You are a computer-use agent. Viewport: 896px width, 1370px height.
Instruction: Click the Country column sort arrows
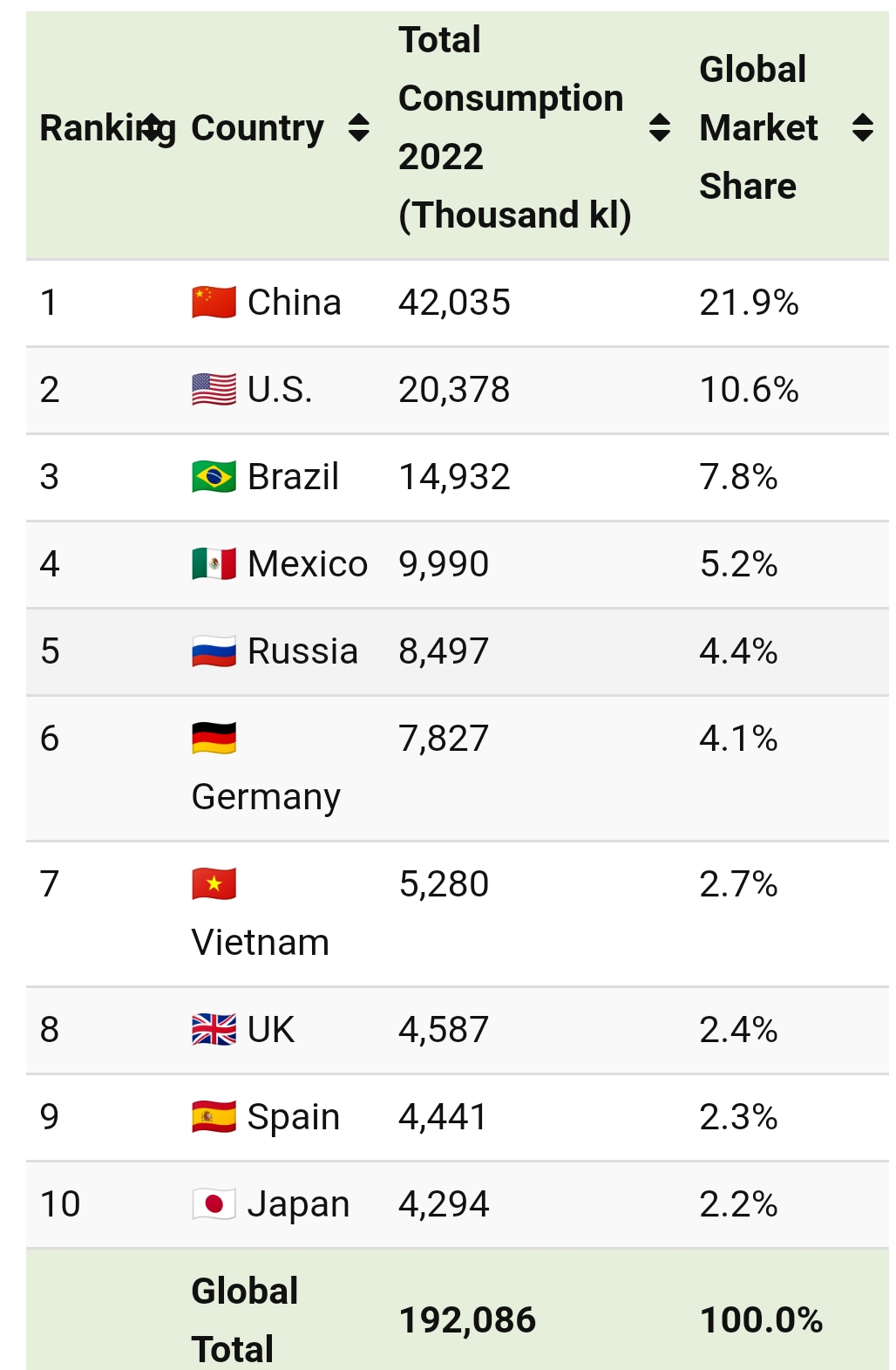tap(358, 127)
